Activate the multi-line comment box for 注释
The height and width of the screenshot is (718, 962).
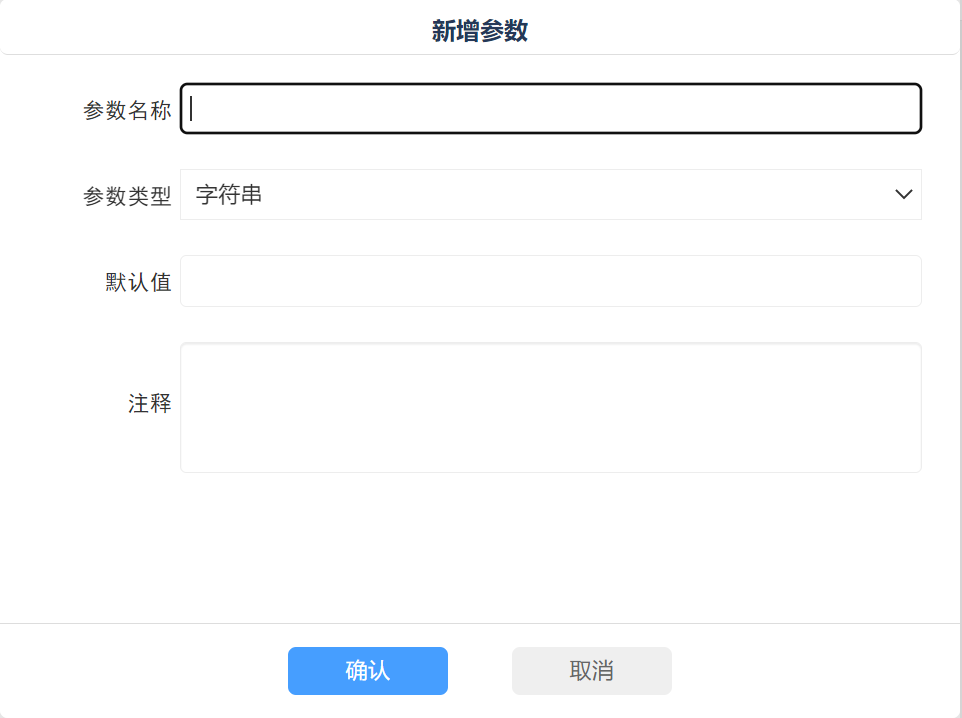click(550, 407)
